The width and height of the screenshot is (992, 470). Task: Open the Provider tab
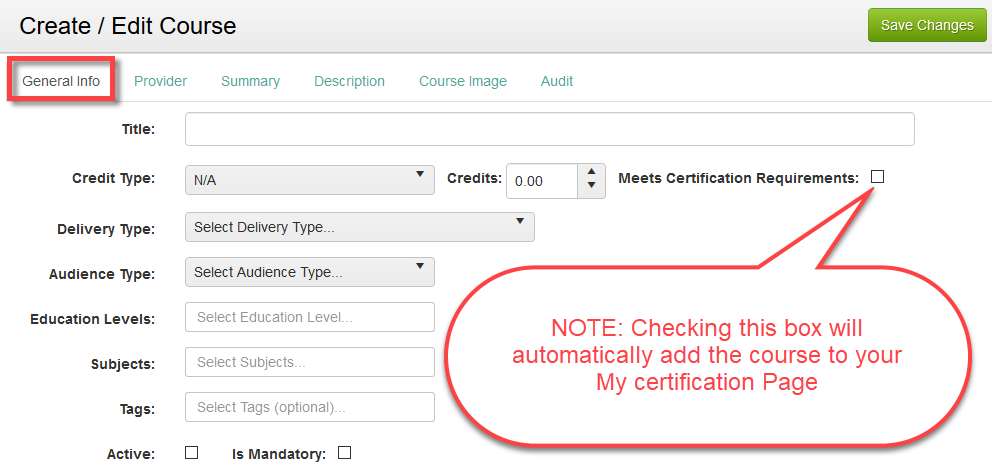click(161, 81)
